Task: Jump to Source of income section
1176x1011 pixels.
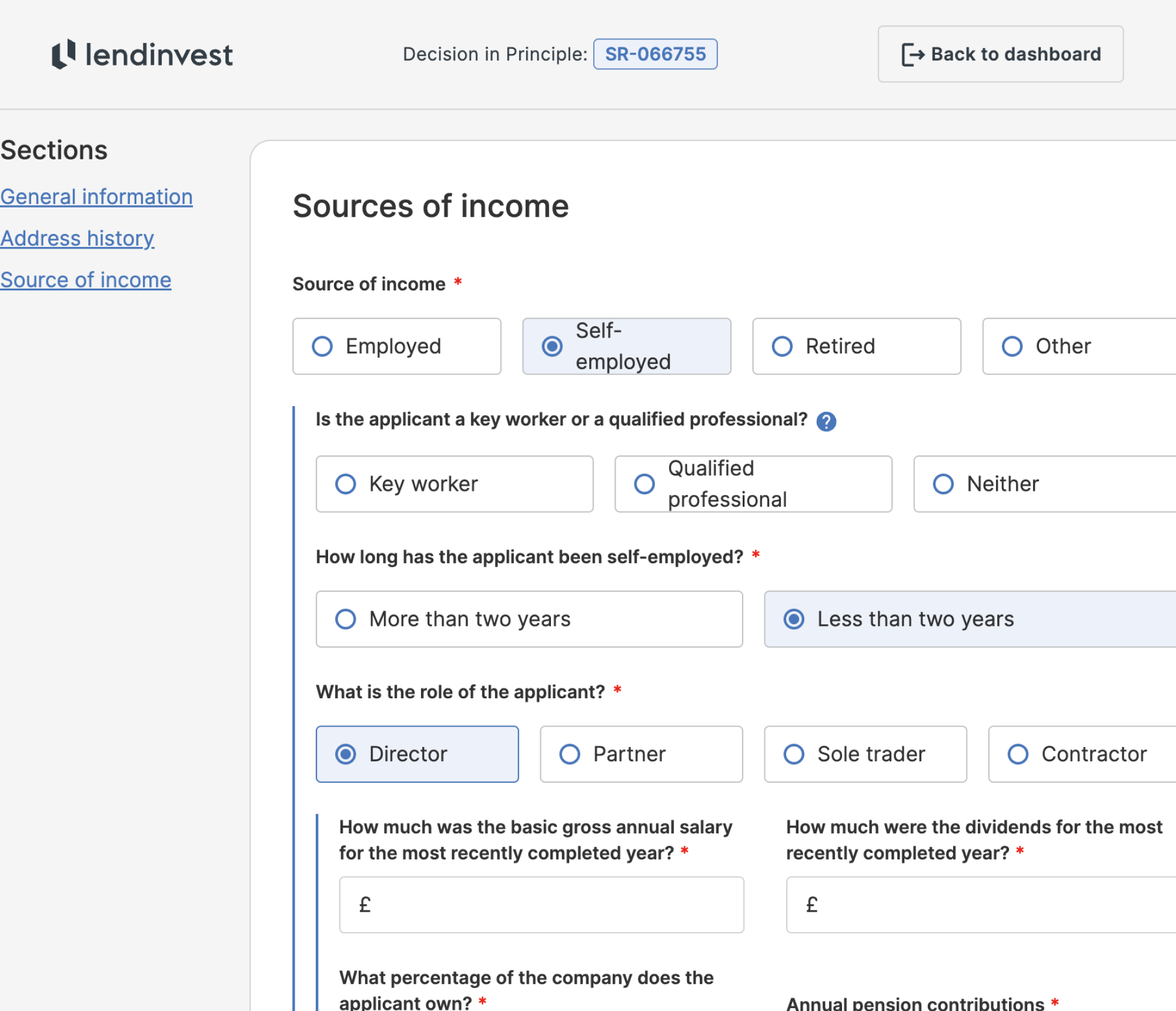Action: tap(86, 280)
